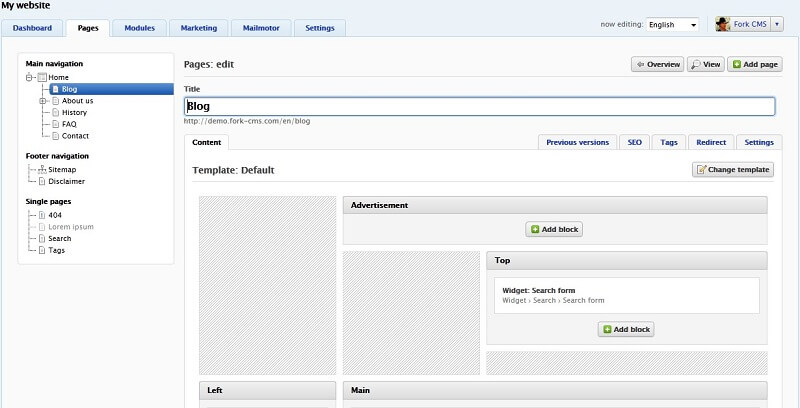Click the Add page button

pyautogui.click(x=755, y=64)
